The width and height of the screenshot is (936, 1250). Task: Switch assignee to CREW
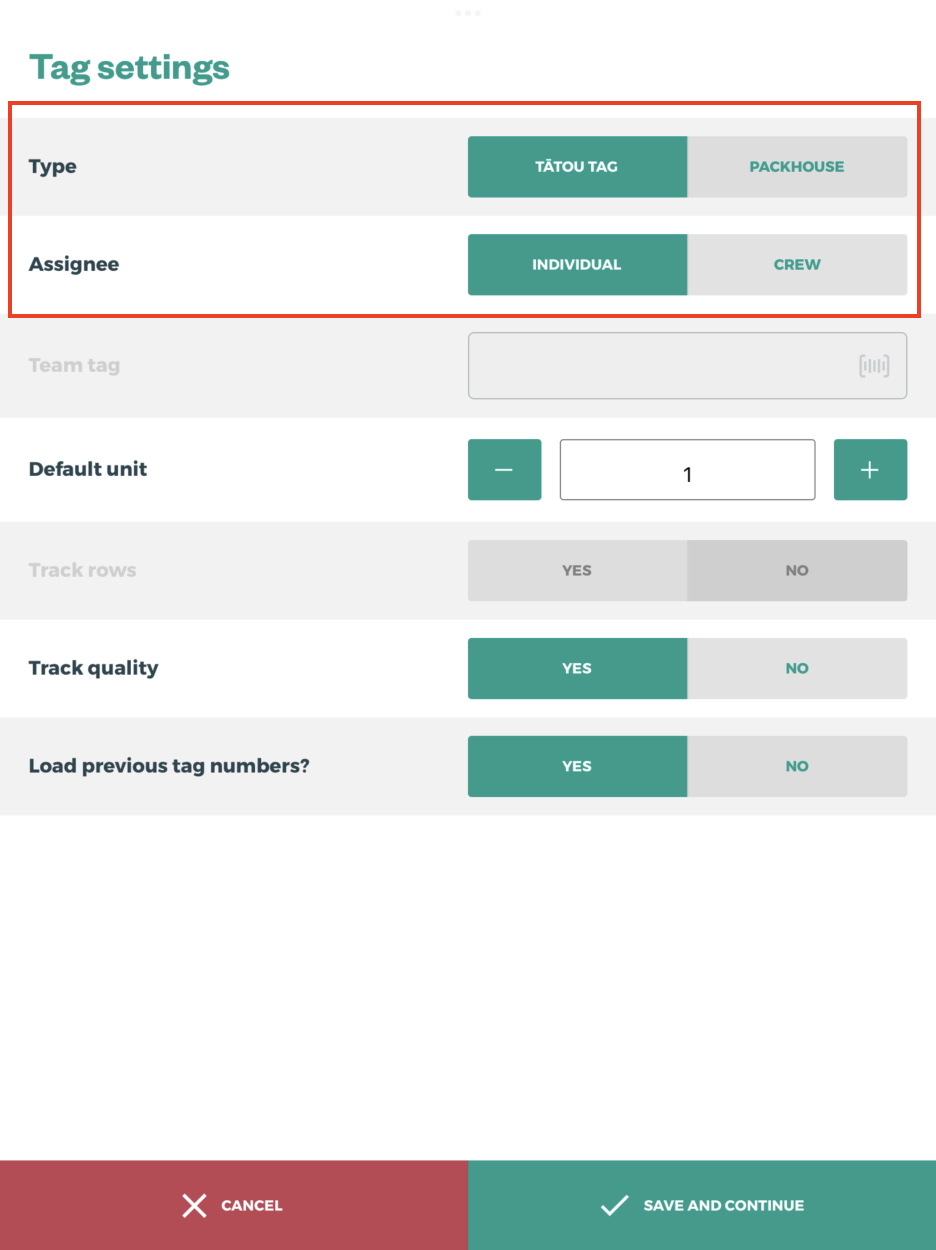coord(797,264)
